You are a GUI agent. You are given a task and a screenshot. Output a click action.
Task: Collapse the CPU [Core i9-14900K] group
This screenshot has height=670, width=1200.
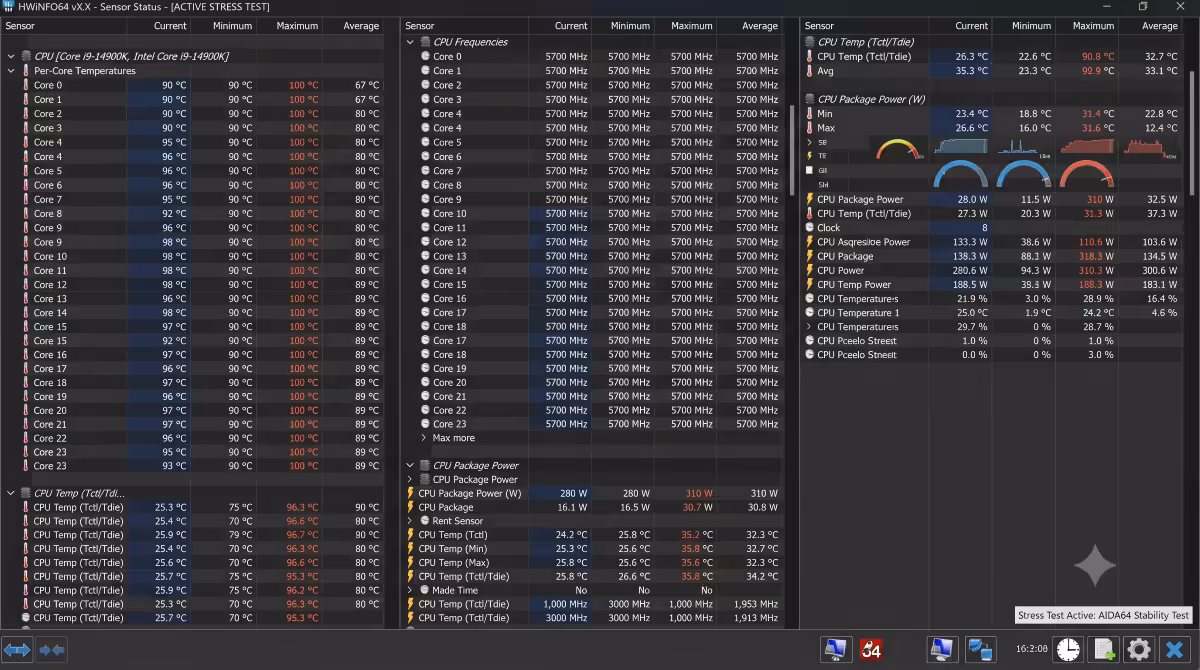tap(11, 57)
